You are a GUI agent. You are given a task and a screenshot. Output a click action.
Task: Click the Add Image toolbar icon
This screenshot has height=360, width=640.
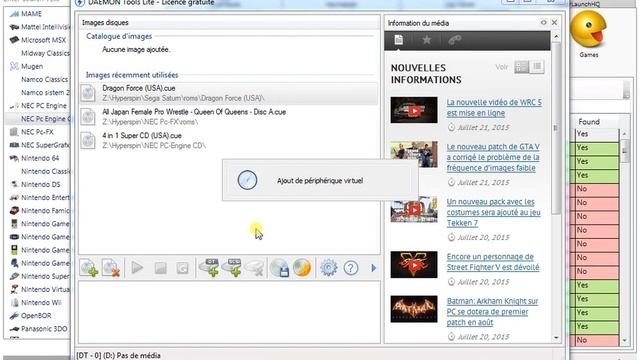point(89,268)
